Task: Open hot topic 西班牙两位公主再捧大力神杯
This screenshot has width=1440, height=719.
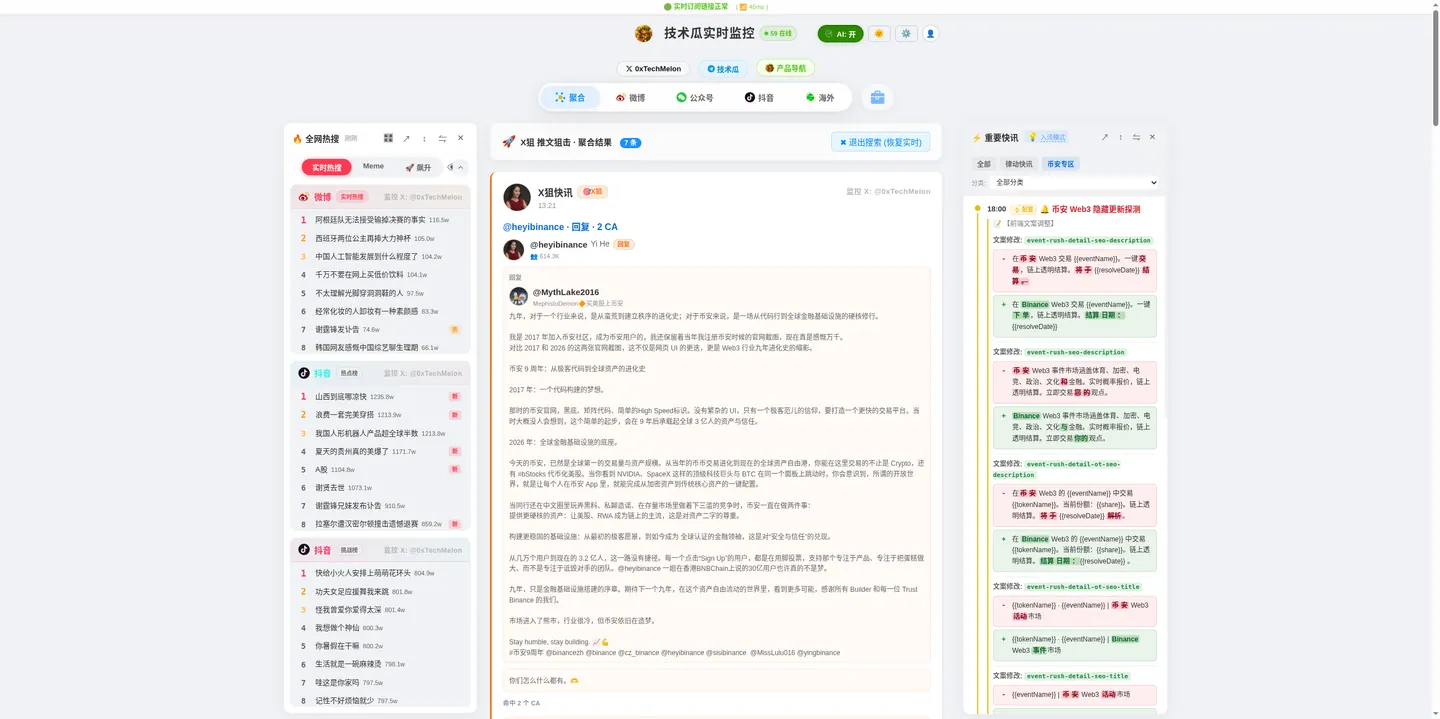Action: (x=363, y=238)
